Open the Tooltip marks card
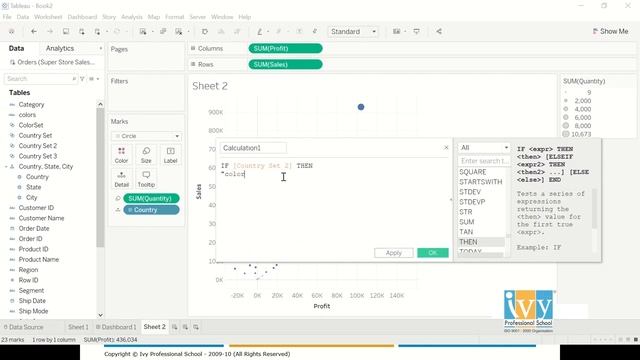640x360 pixels. point(146,179)
